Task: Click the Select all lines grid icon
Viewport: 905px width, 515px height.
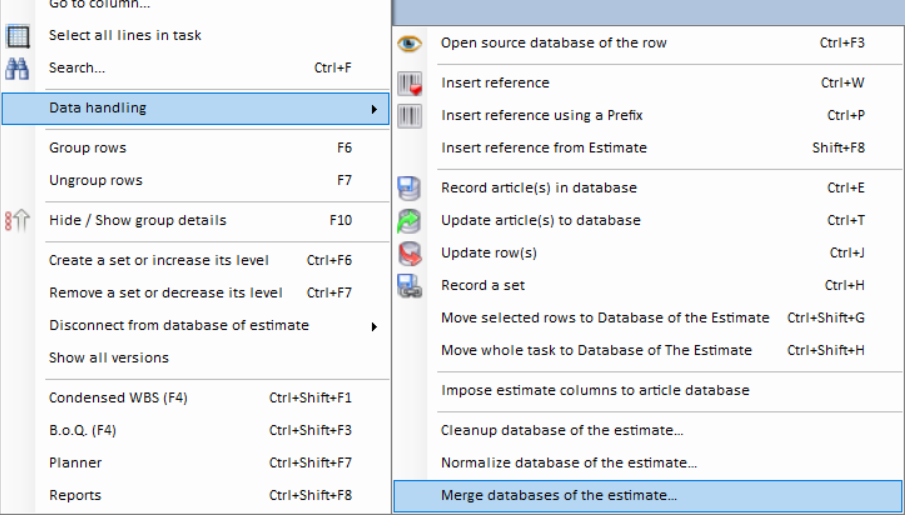Action: (17, 36)
